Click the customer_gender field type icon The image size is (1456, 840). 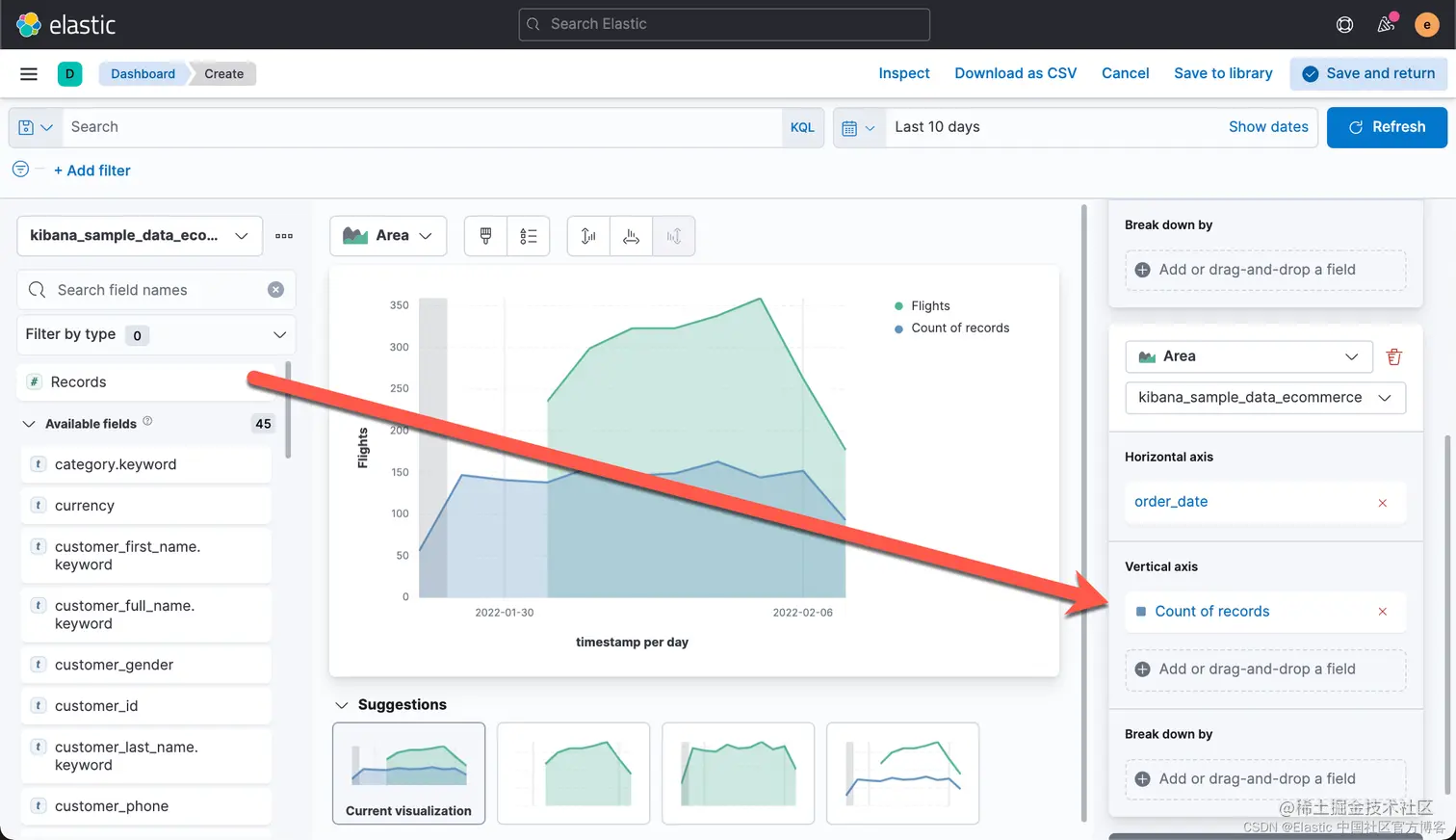[39, 665]
